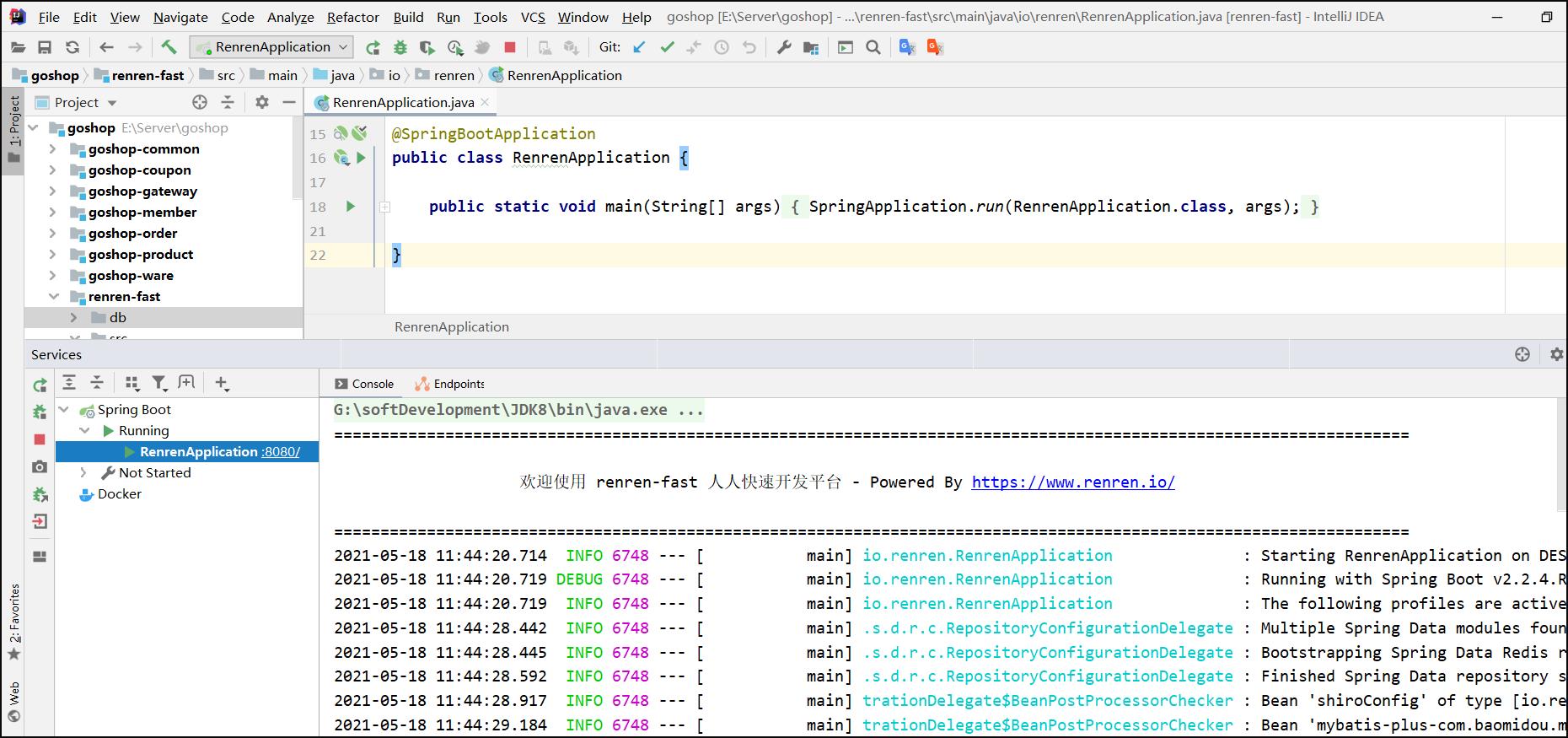Open Project Structure dialog icon
Screen dimensions: 1568x738
click(811, 47)
